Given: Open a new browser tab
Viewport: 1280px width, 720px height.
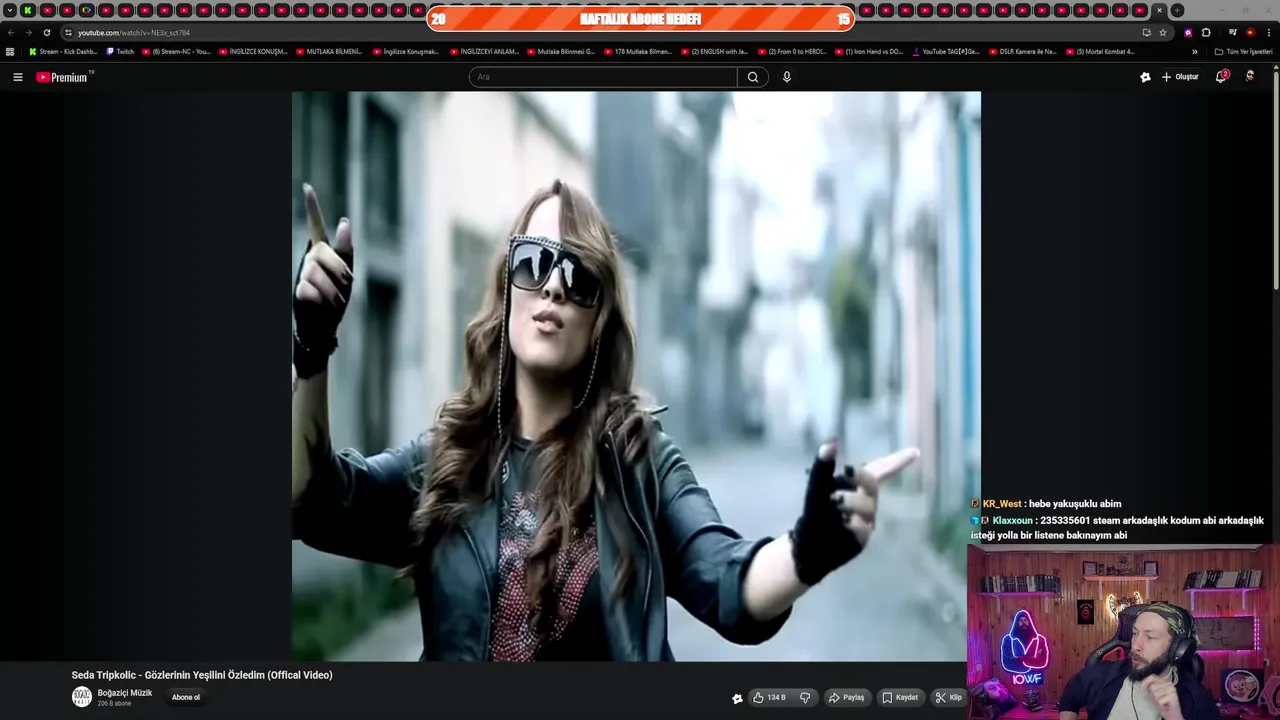Looking at the screenshot, I should 1177,10.
